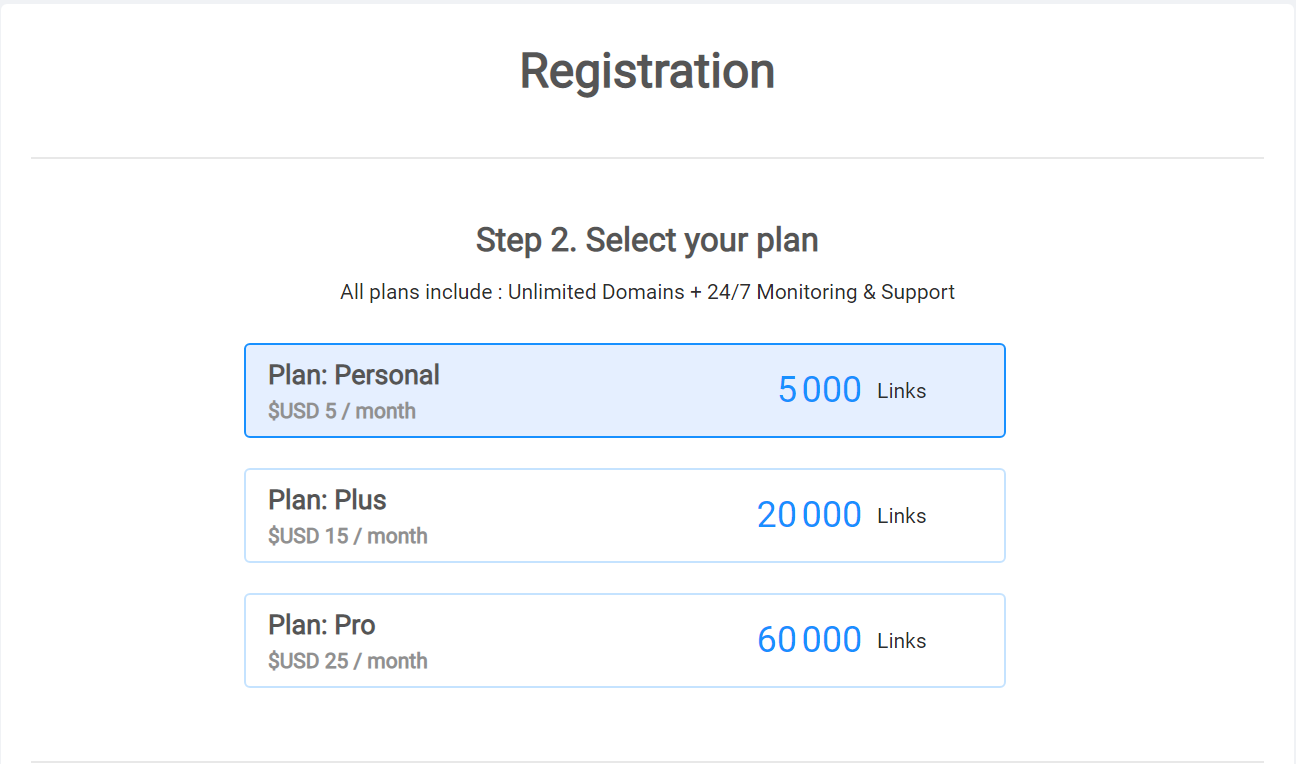Click the $USD 5 / month price
The width and height of the screenshot is (1296, 764).
(342, 411)
